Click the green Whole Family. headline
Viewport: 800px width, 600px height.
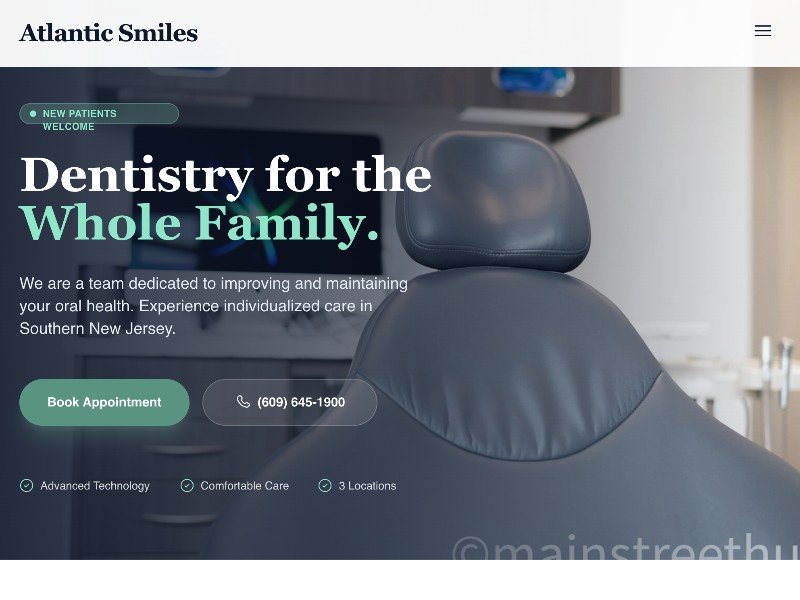199,223
